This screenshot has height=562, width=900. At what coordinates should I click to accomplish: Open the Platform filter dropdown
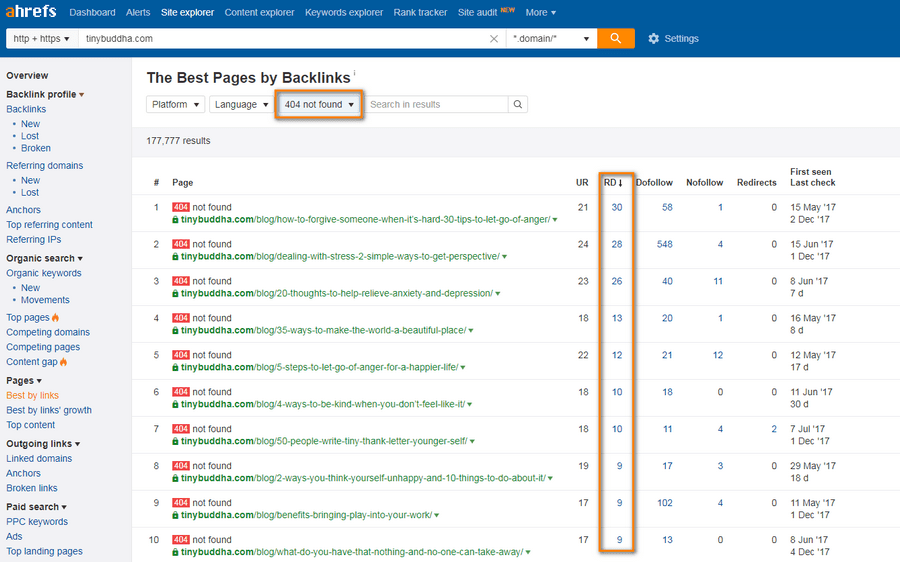click(175, 104)
